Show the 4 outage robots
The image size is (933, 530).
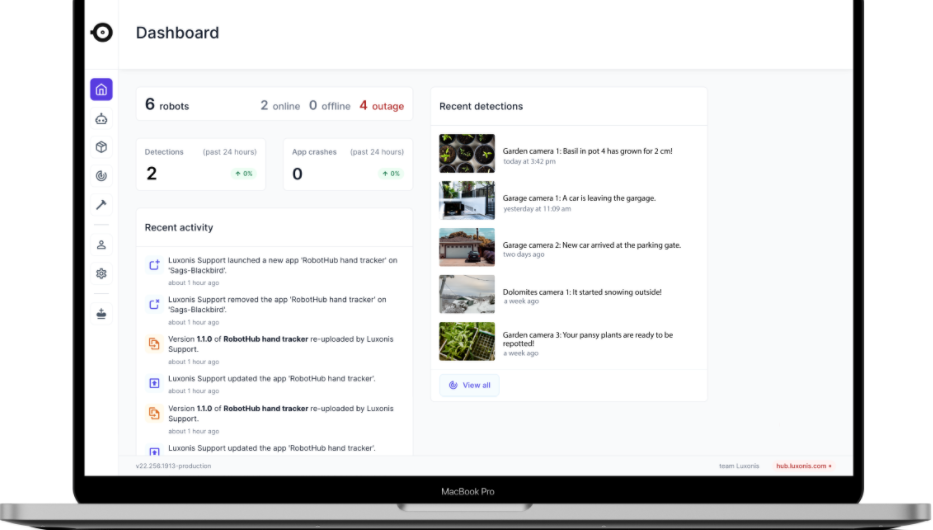pos(381,105)
